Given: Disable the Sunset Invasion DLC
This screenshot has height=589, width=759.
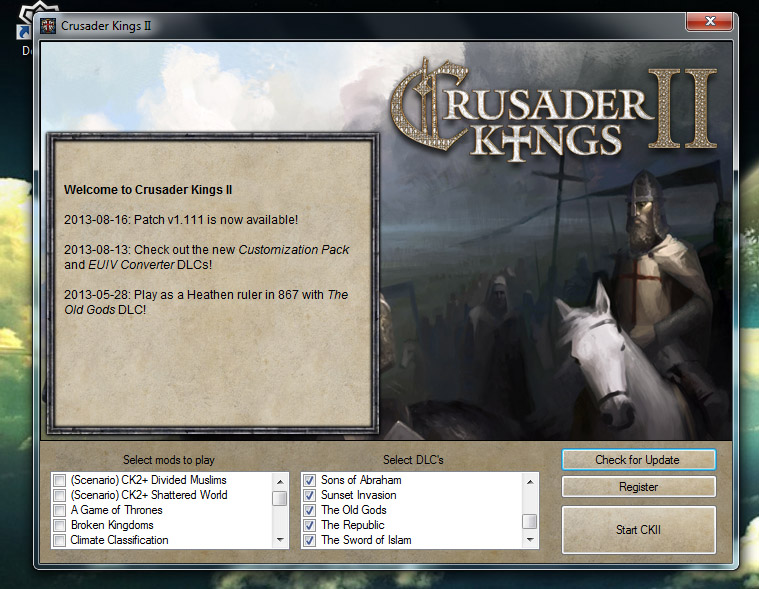Looking at the screenshot, I should 310,495.
